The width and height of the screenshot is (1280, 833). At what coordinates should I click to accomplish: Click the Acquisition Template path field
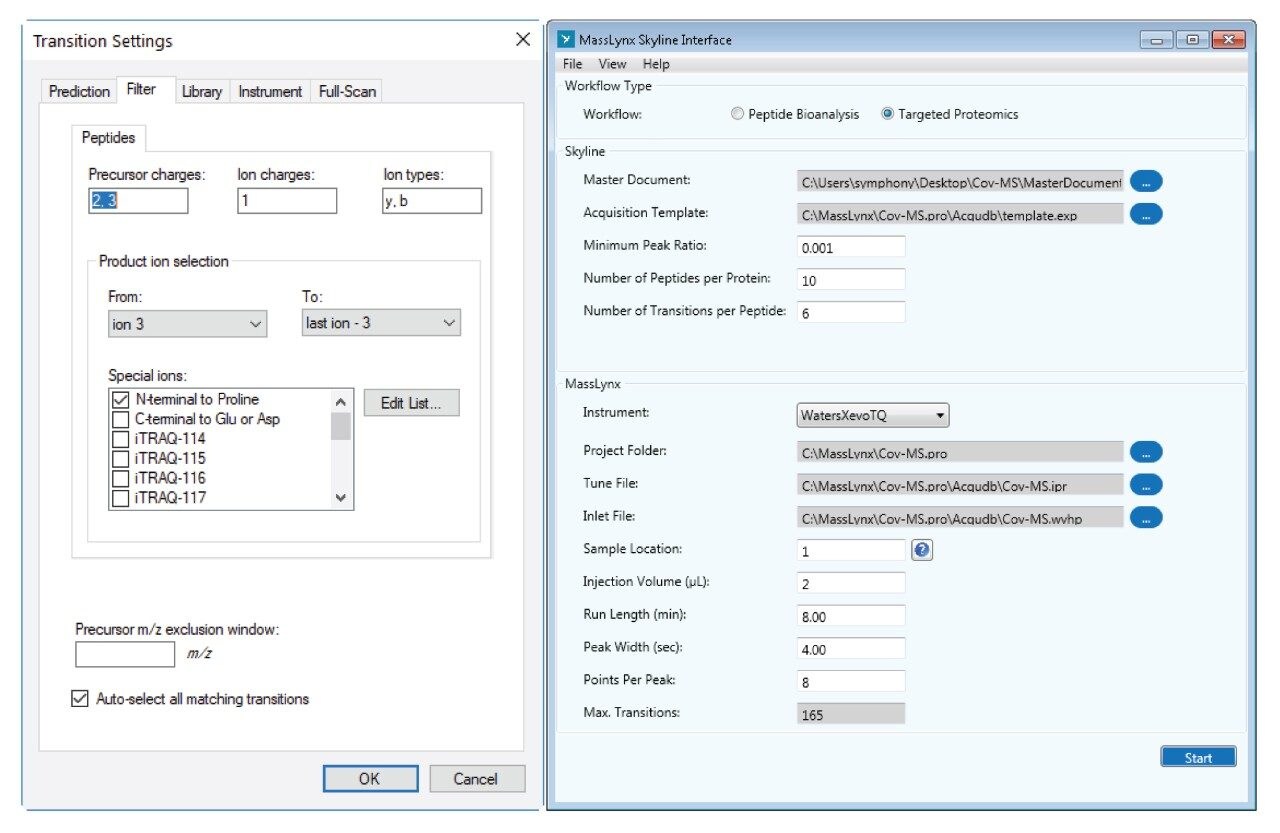click(960, 214)
